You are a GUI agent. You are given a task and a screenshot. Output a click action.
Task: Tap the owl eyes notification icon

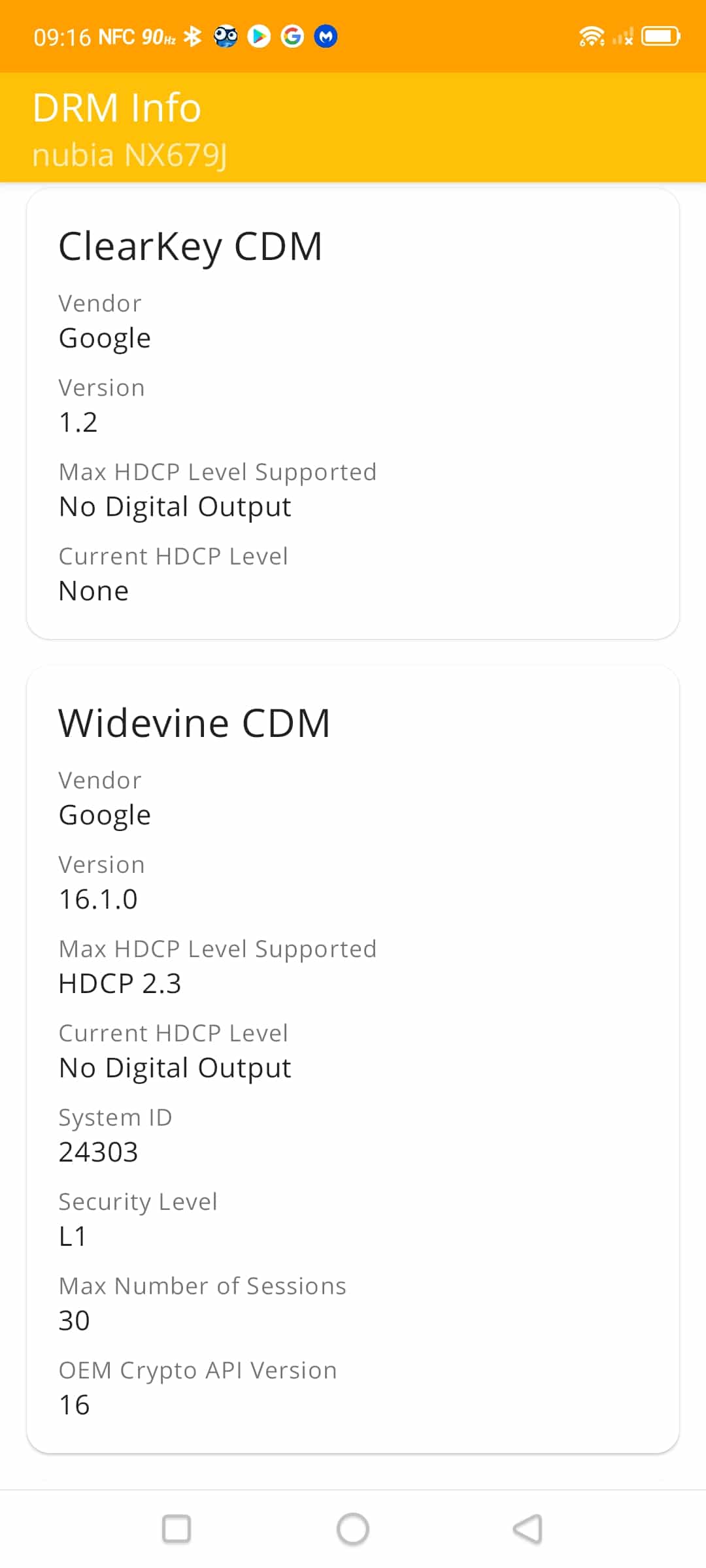pyautogui.click(x=226, y=37)
